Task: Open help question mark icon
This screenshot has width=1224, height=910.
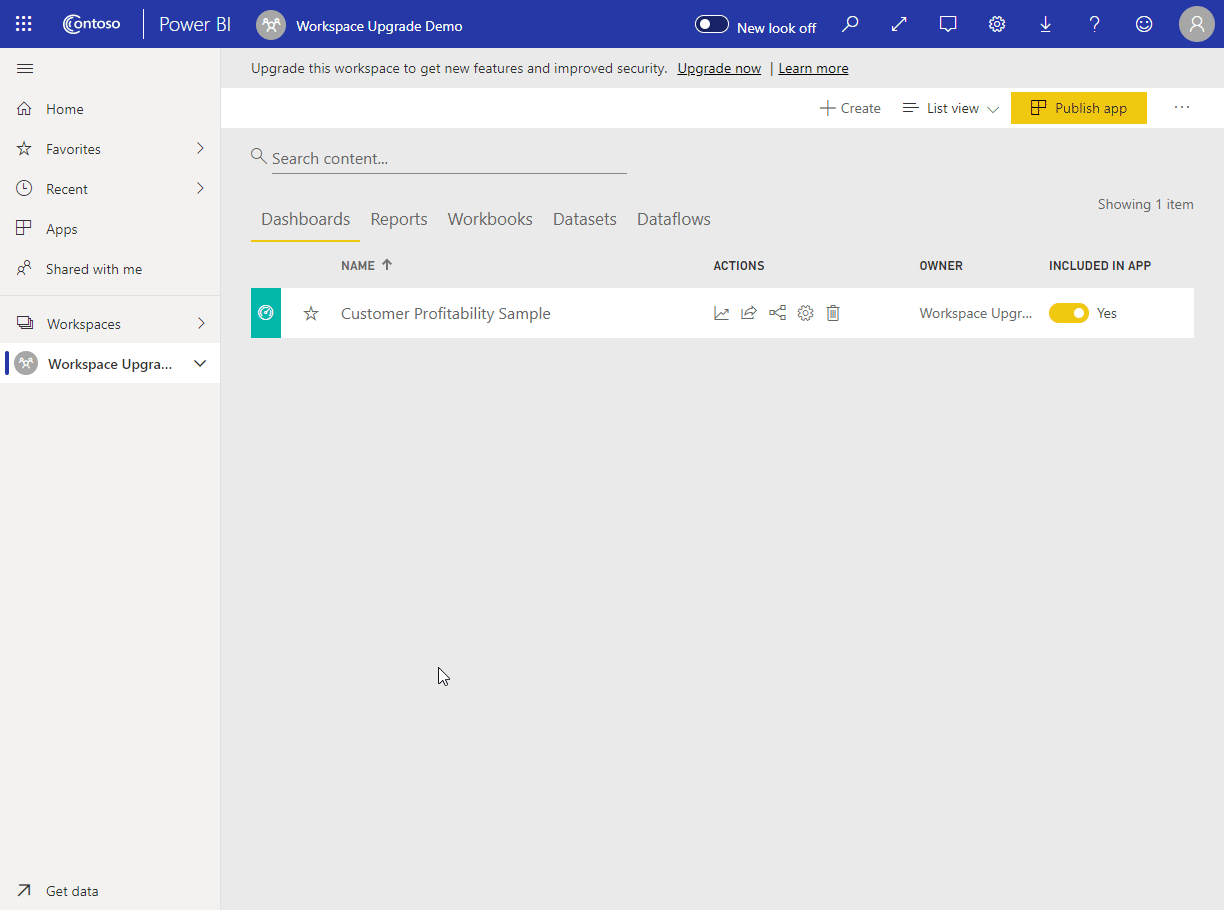Action: (x=1094, y=24)
